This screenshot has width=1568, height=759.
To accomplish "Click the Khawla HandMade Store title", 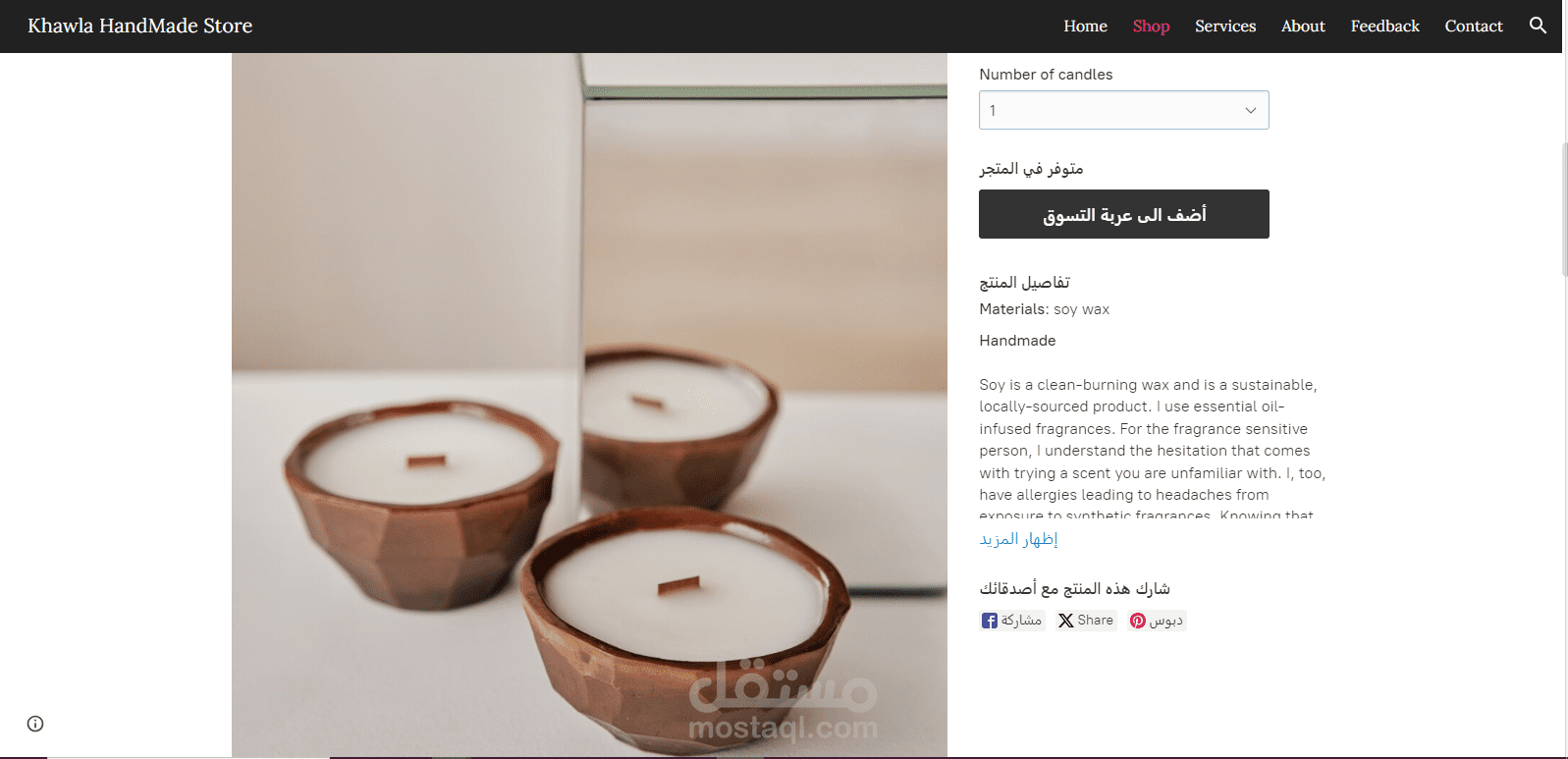I will (x=139, y=26).
